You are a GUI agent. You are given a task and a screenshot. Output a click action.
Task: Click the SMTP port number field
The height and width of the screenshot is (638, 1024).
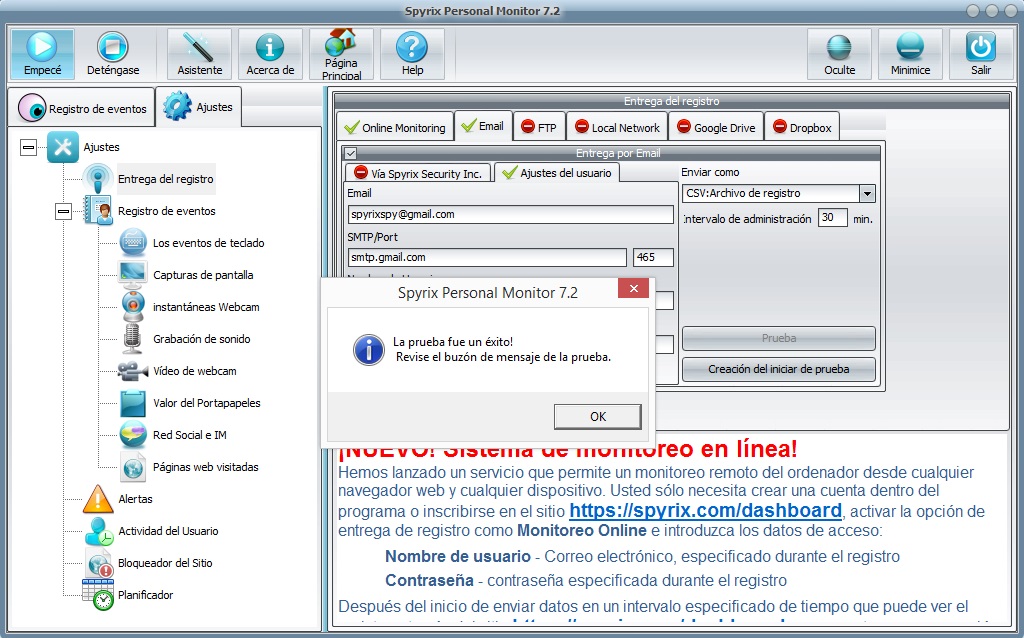[653, 257]
